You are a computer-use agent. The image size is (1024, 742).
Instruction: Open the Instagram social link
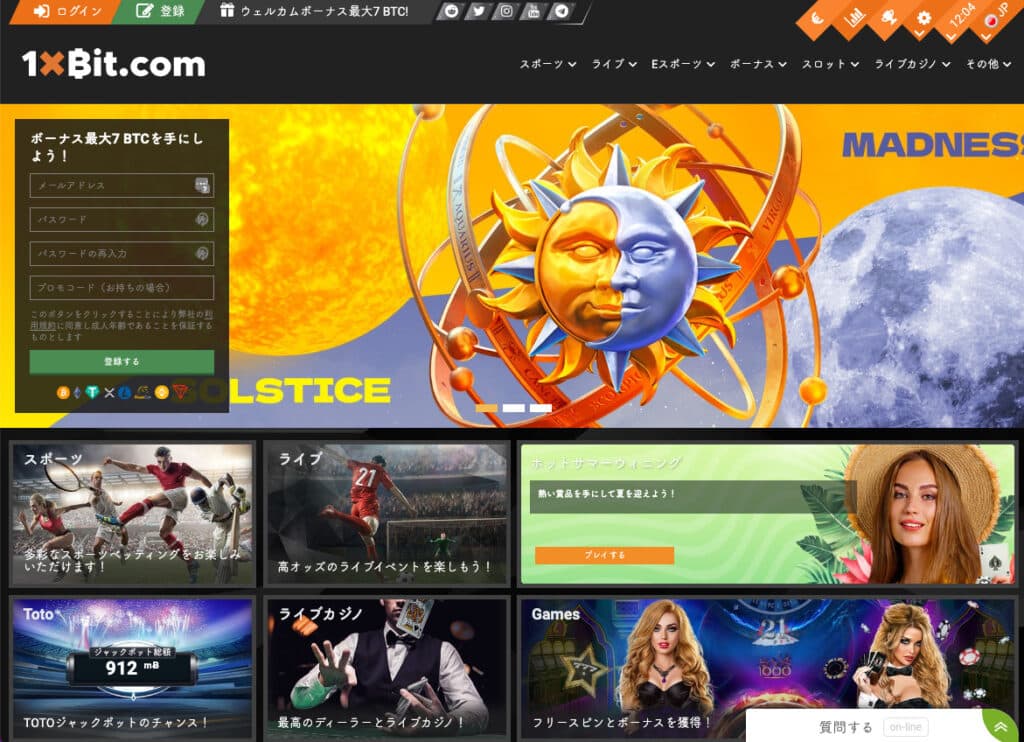tap(506, 11)
